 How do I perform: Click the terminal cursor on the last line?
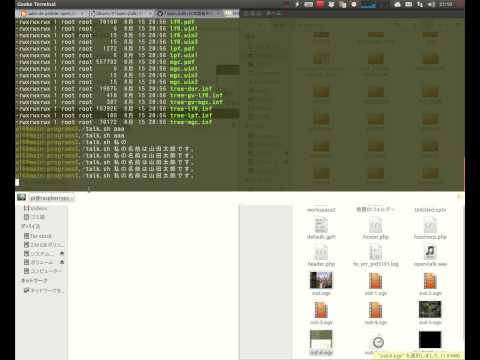[17, 182]
